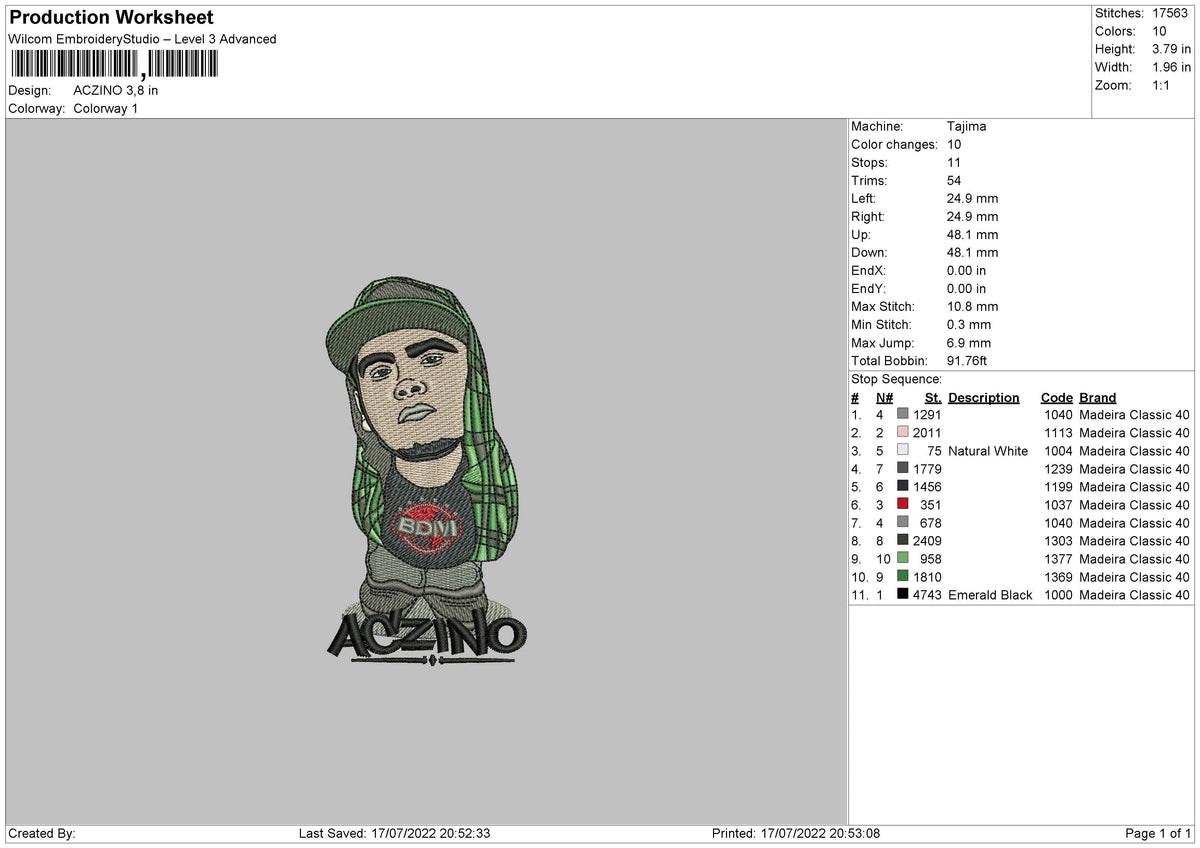Screen dimensions: 1200x848
Task: Click the Up value '48.1 mm'
Action: coord(972,234)
